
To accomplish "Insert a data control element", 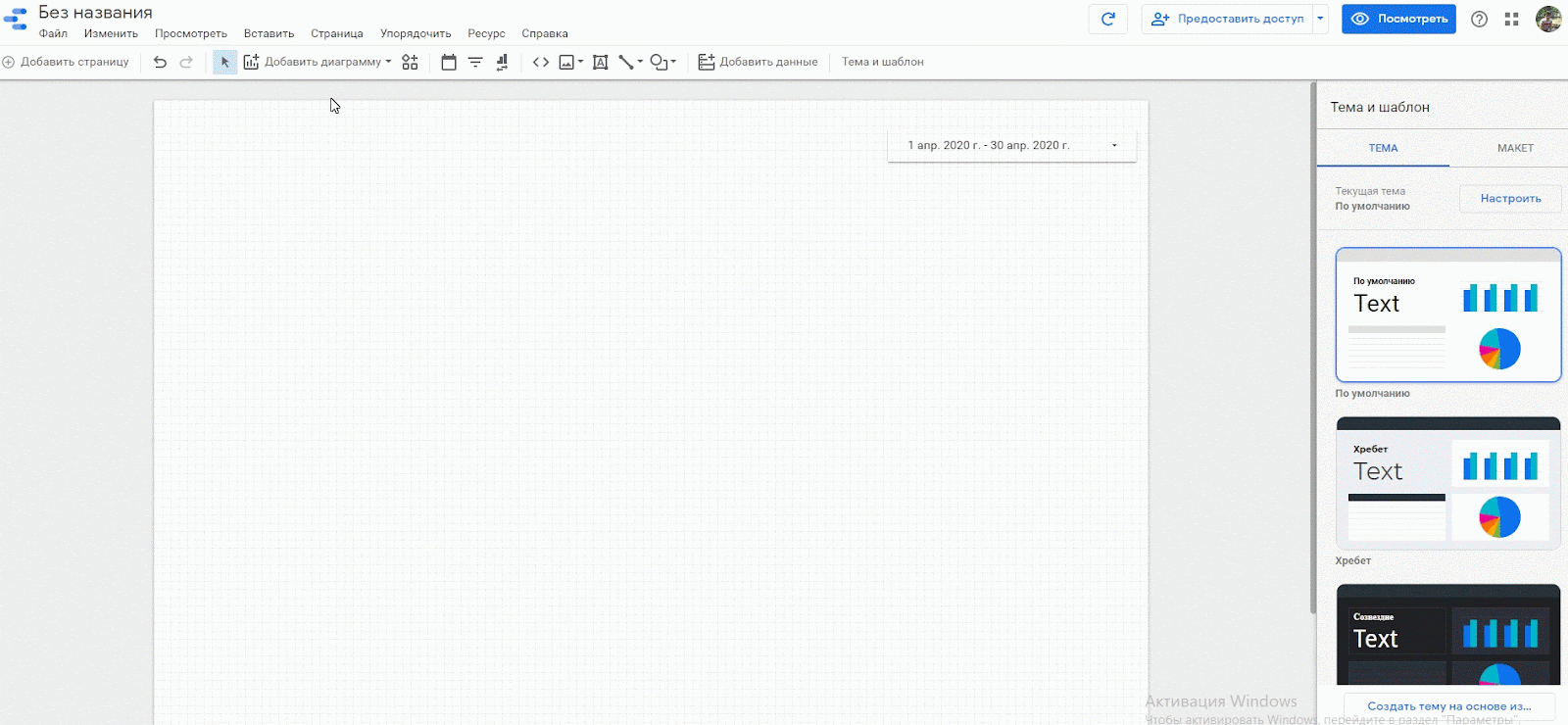I will (x=502, y=62).
